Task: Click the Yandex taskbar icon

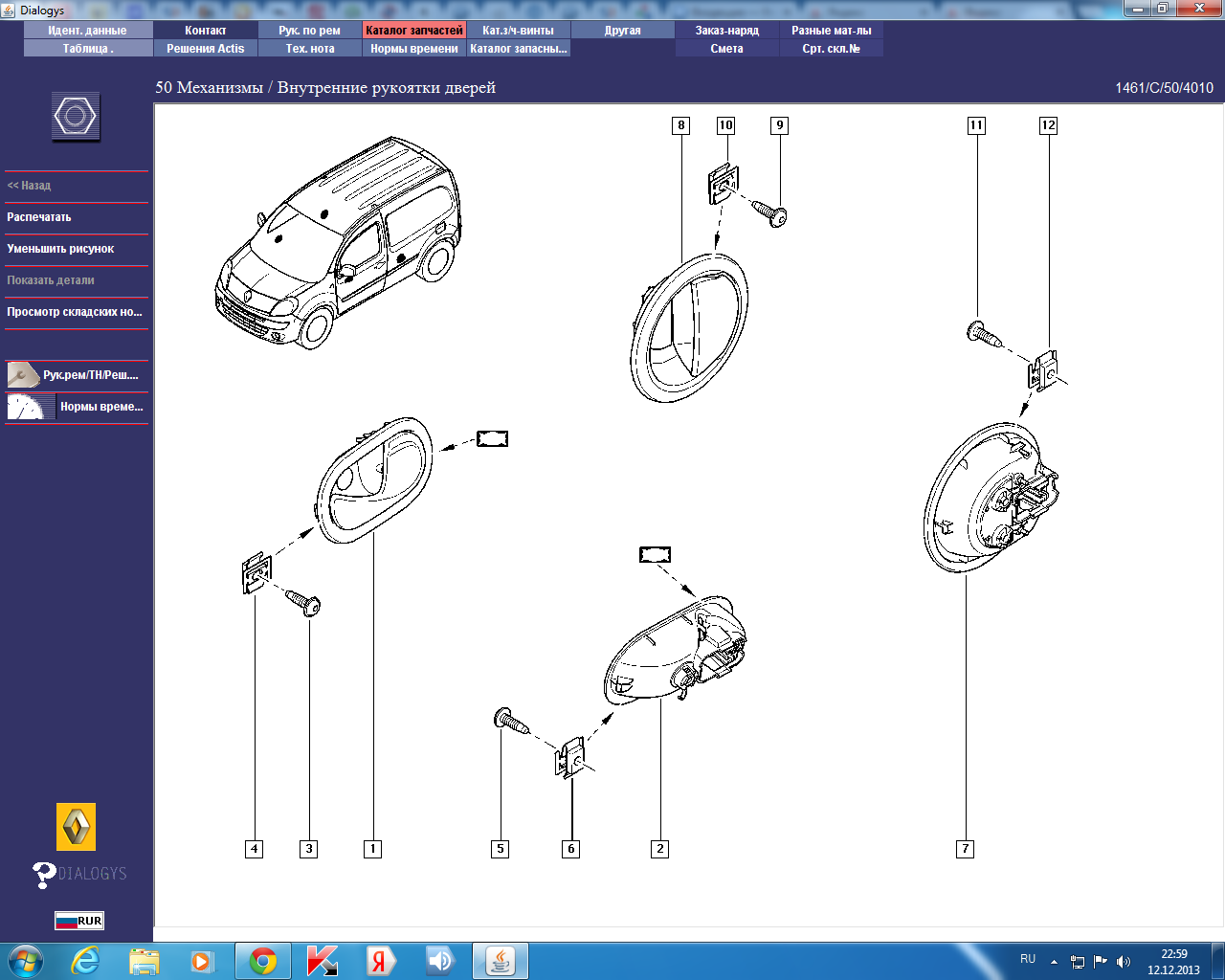Action: pos(381,961)
